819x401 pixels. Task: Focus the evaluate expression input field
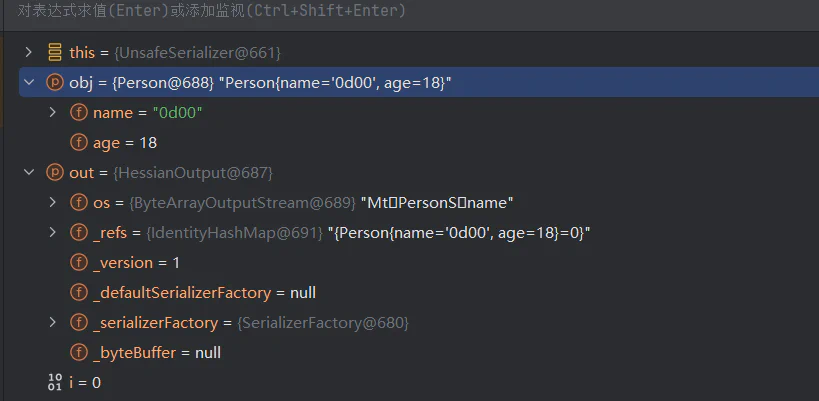[410, 11]
